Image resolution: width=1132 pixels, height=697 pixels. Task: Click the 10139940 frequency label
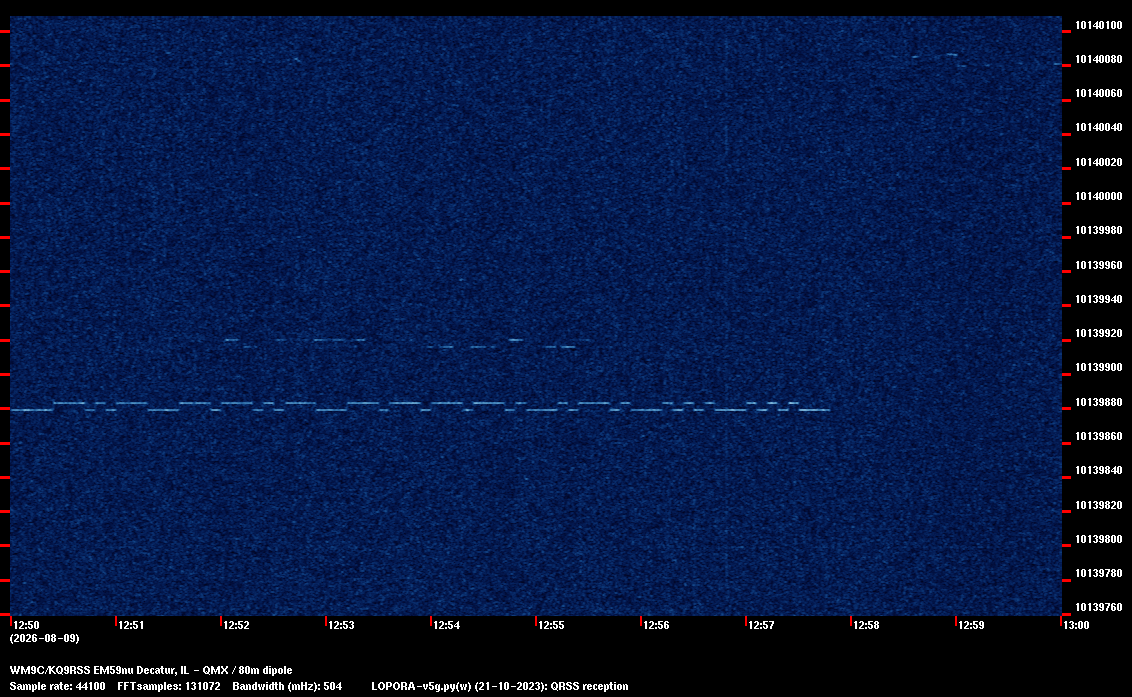coord(1099,299)
